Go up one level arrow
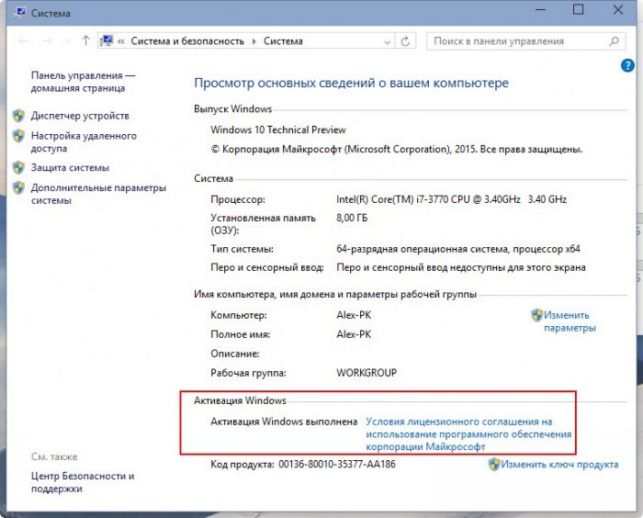The width and height of the screenshot is (643, 518). point(86,41)
